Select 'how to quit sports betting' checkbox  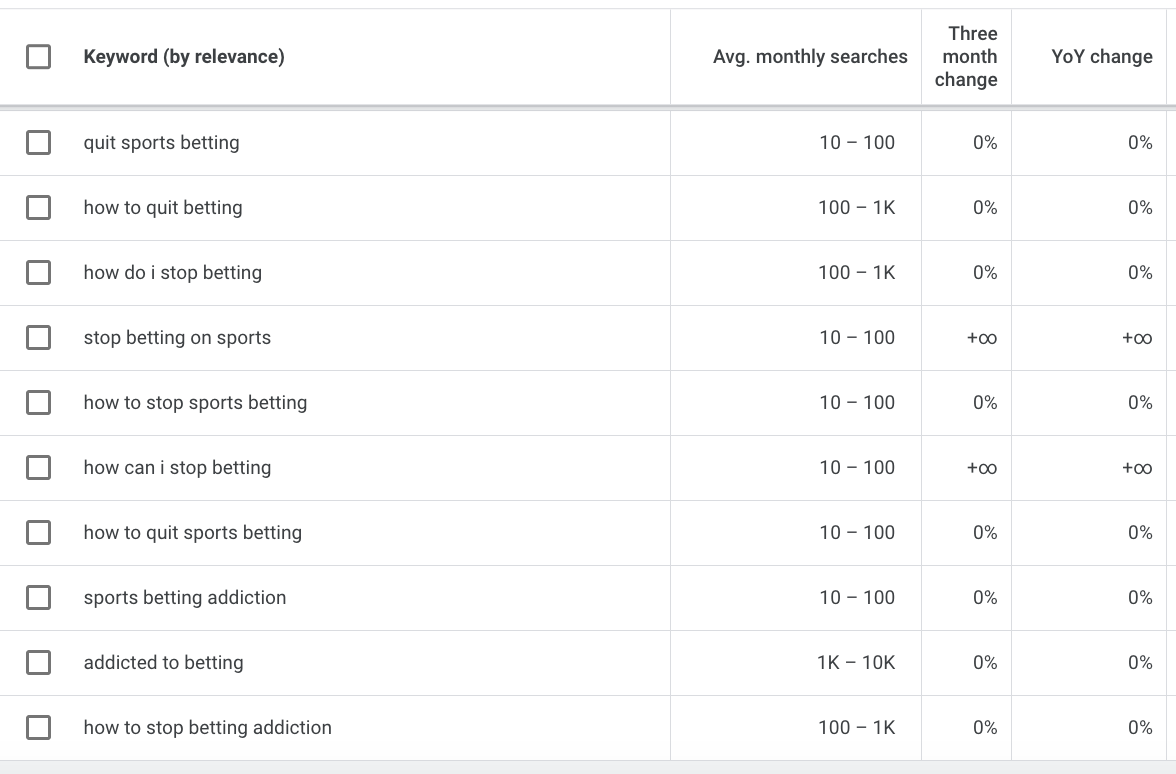point(38,533)
